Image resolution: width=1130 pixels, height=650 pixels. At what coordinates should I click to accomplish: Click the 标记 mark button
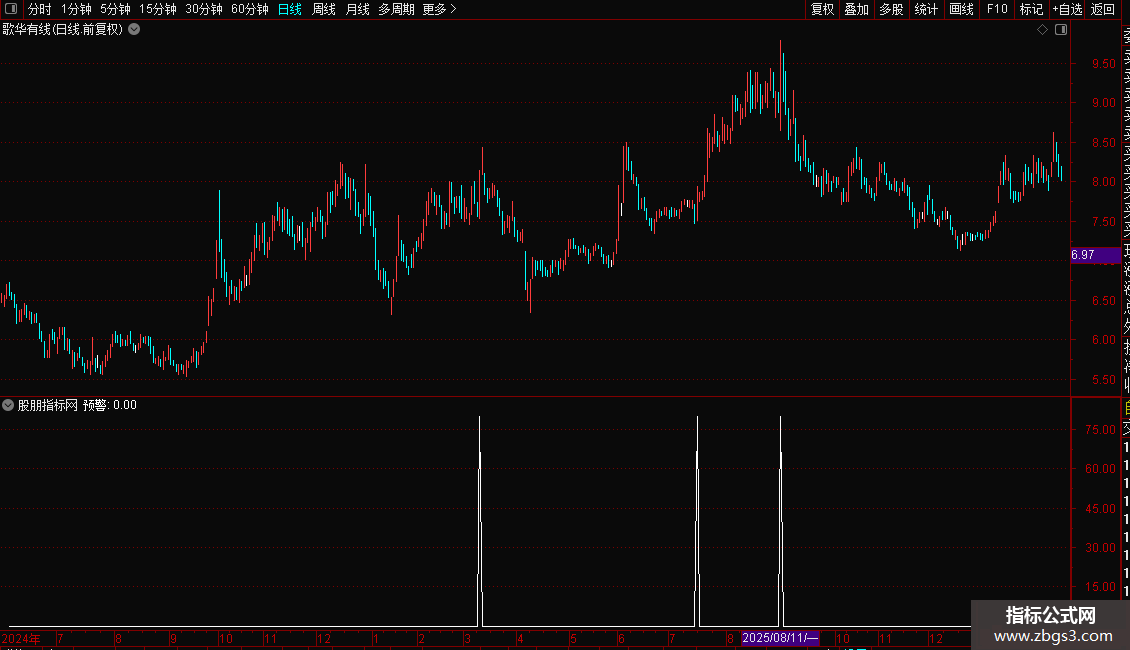pos(1031,9)
